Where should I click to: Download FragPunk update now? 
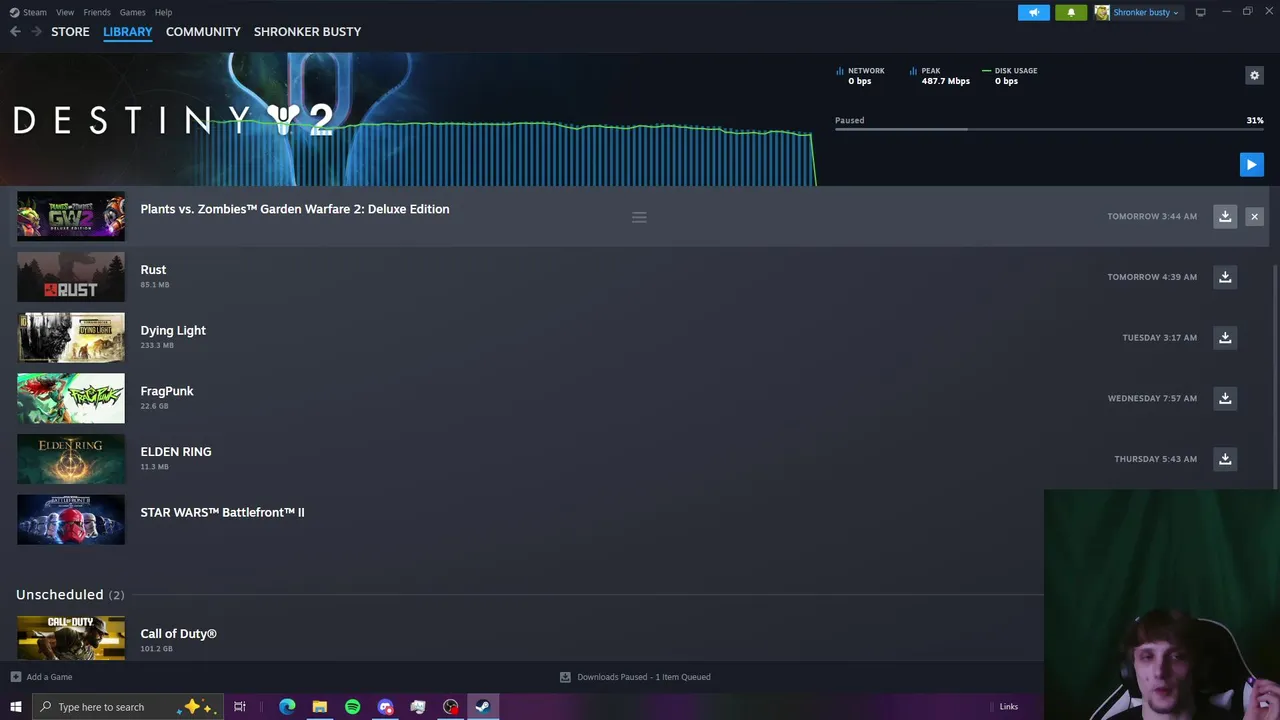pyautogui.click(x=1225, y=398)
